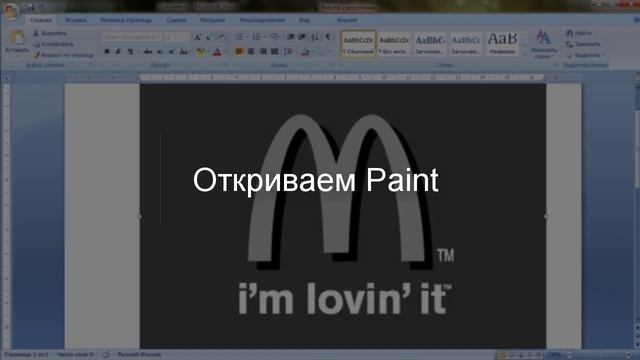Screen dimensions: 640x360
Task: Click Replace (Заменить)
Action: (x=583, y=44)
